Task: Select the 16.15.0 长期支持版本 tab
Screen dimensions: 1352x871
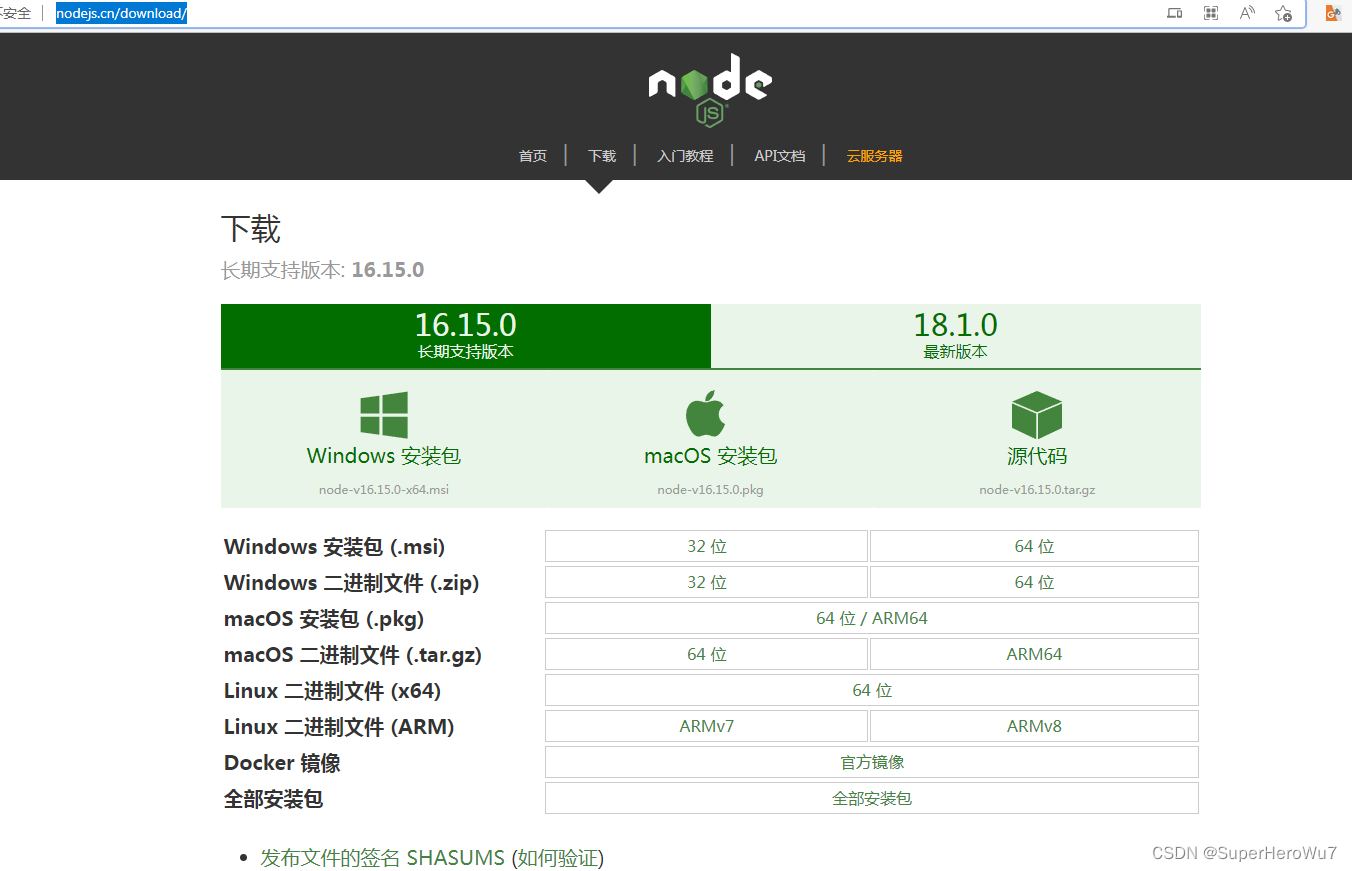Action: coord(466,336)
